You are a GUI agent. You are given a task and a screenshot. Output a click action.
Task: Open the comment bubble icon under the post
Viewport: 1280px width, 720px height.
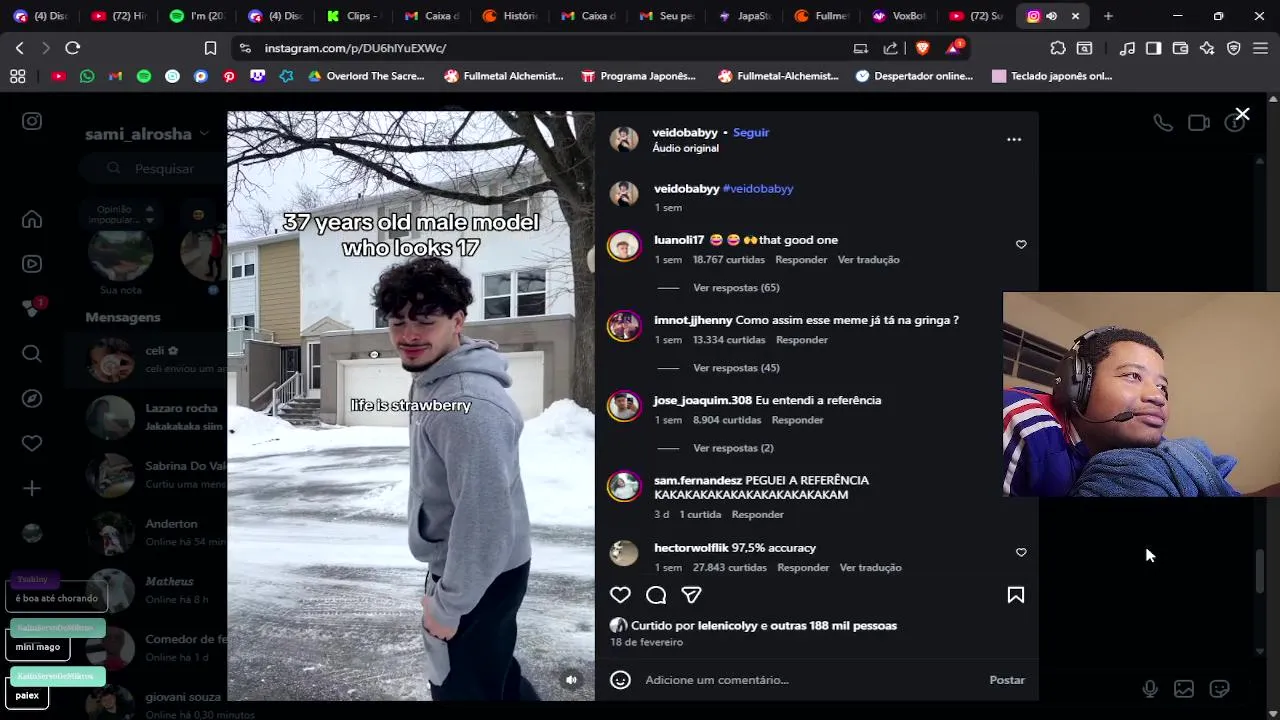click(656, 595)
